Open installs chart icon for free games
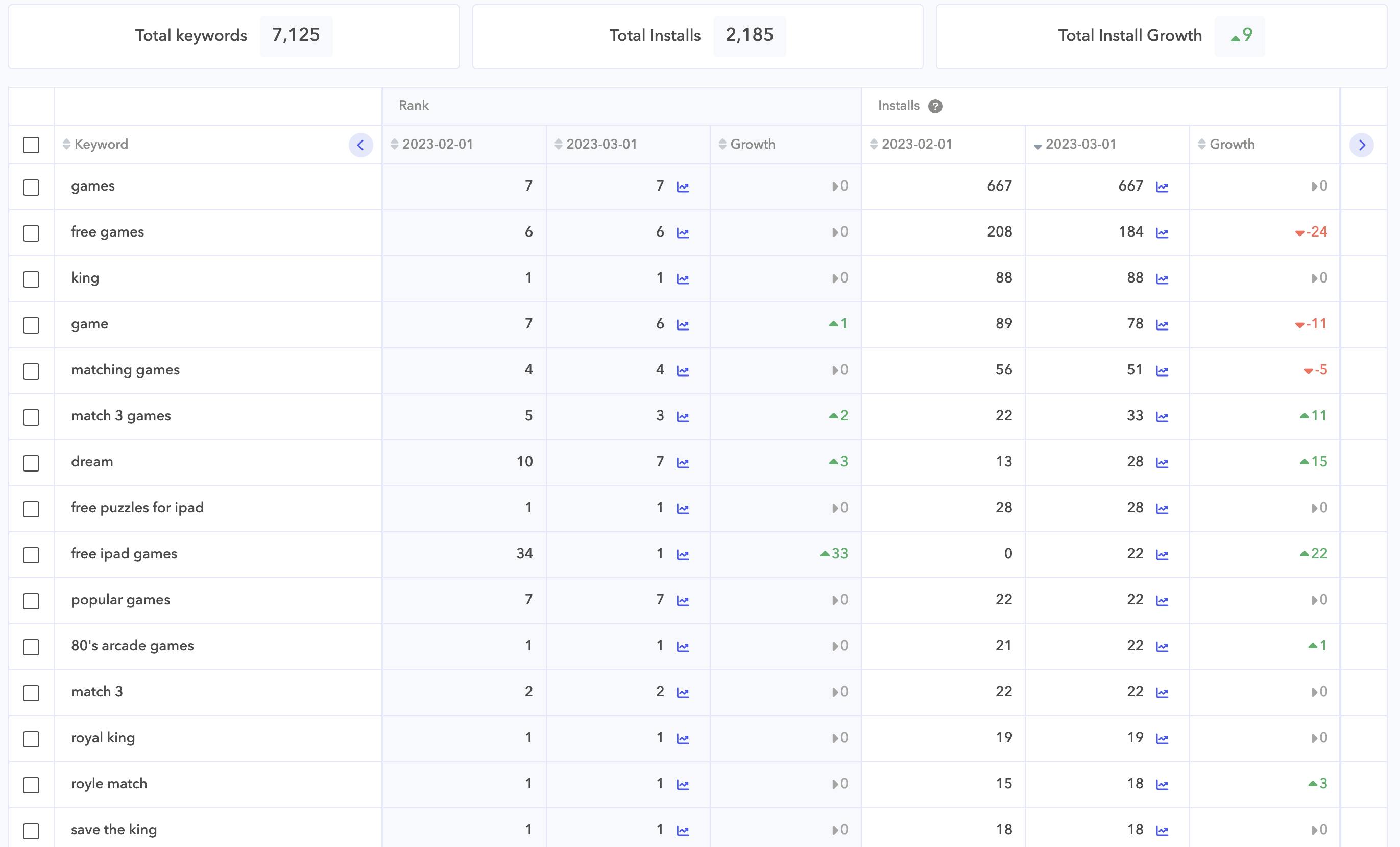Screen dimensions: 1400x847 point(1162,233)
